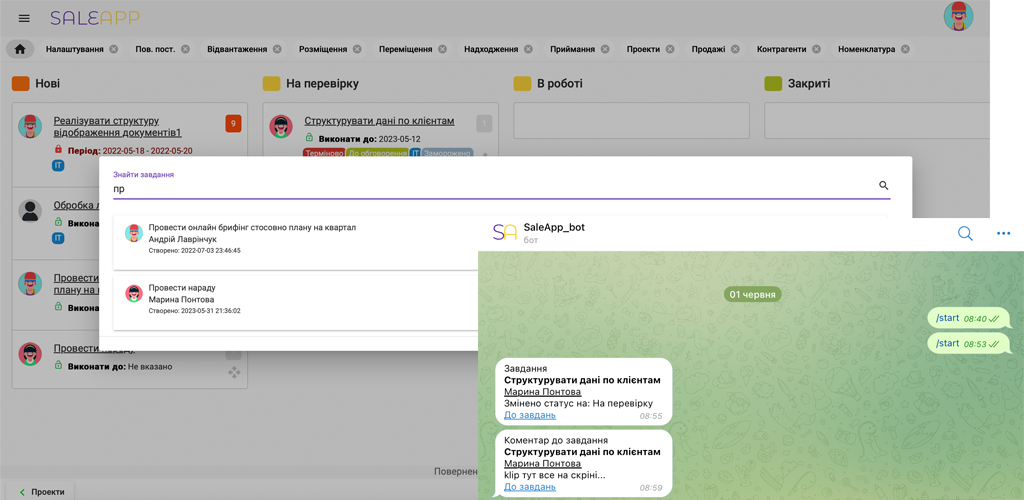This screenshot has height=500, width=1024.
Task: Click the red lock icon by Період
Action: click(58, 150)
